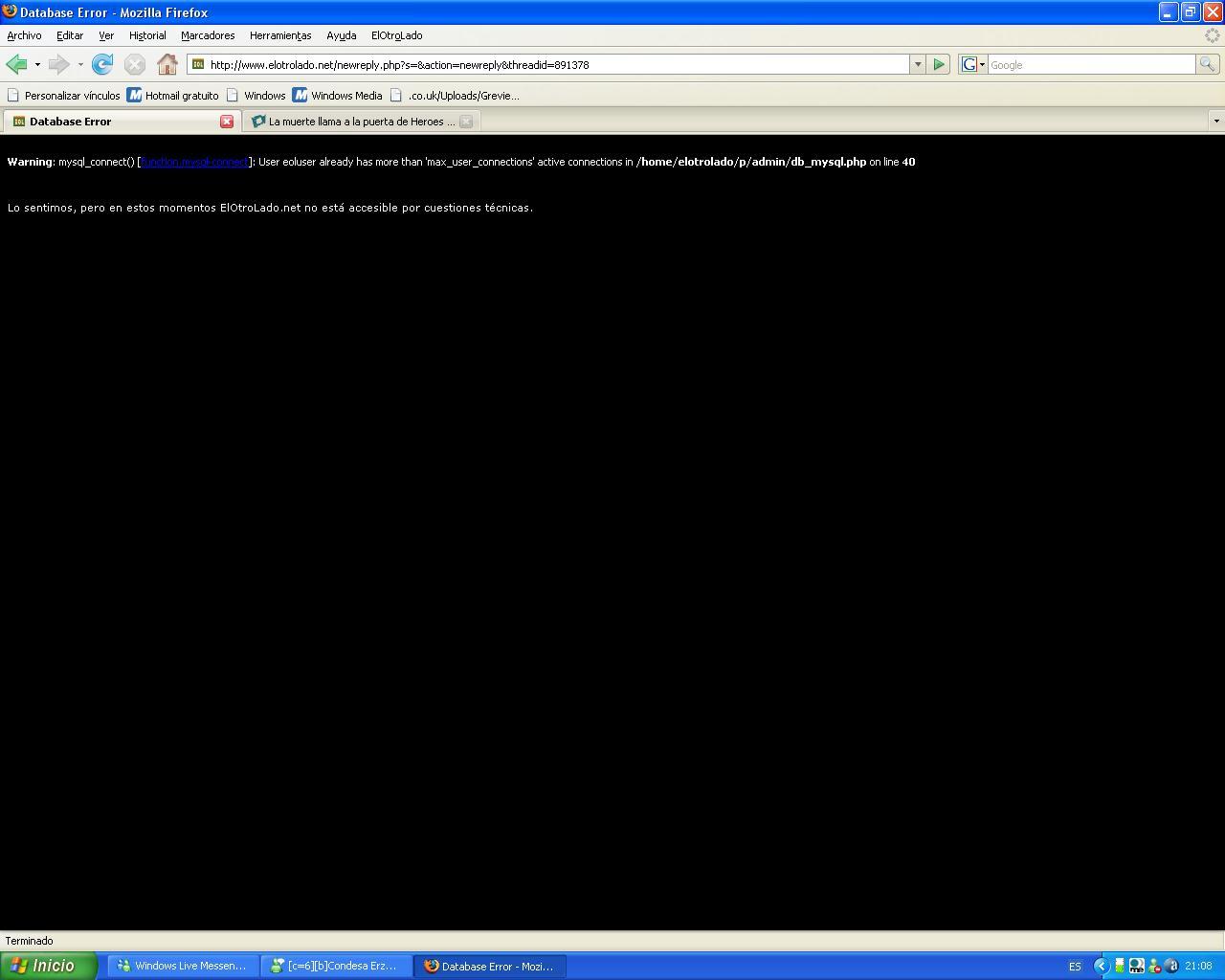The width and height of the screenshot is (1225, 980).
Task: Open the Marcadores menu
Action: [x=208, y=35]
